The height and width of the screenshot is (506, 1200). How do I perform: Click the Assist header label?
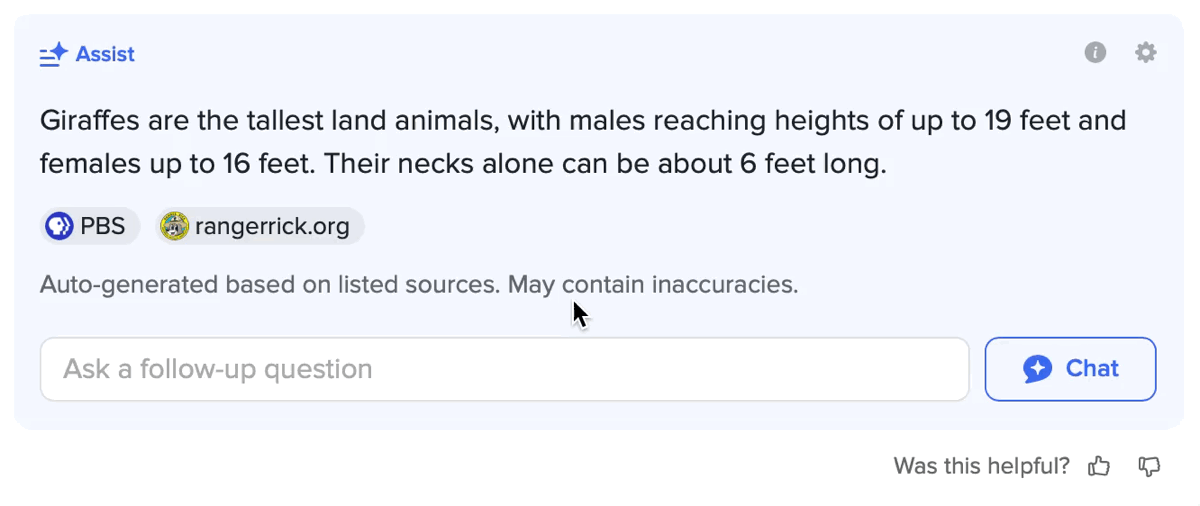[105, 54]
